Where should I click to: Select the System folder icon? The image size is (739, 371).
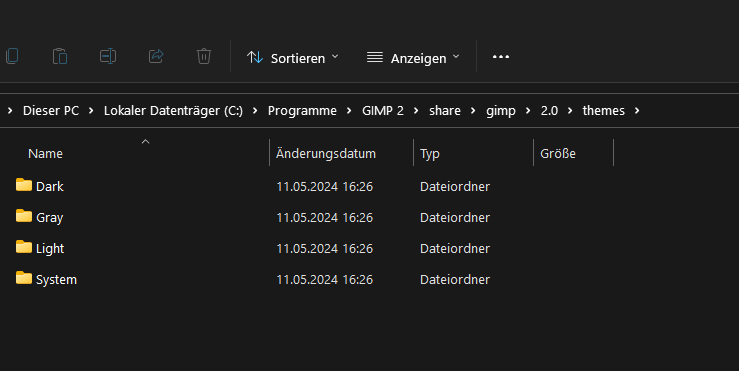(24, 278)
